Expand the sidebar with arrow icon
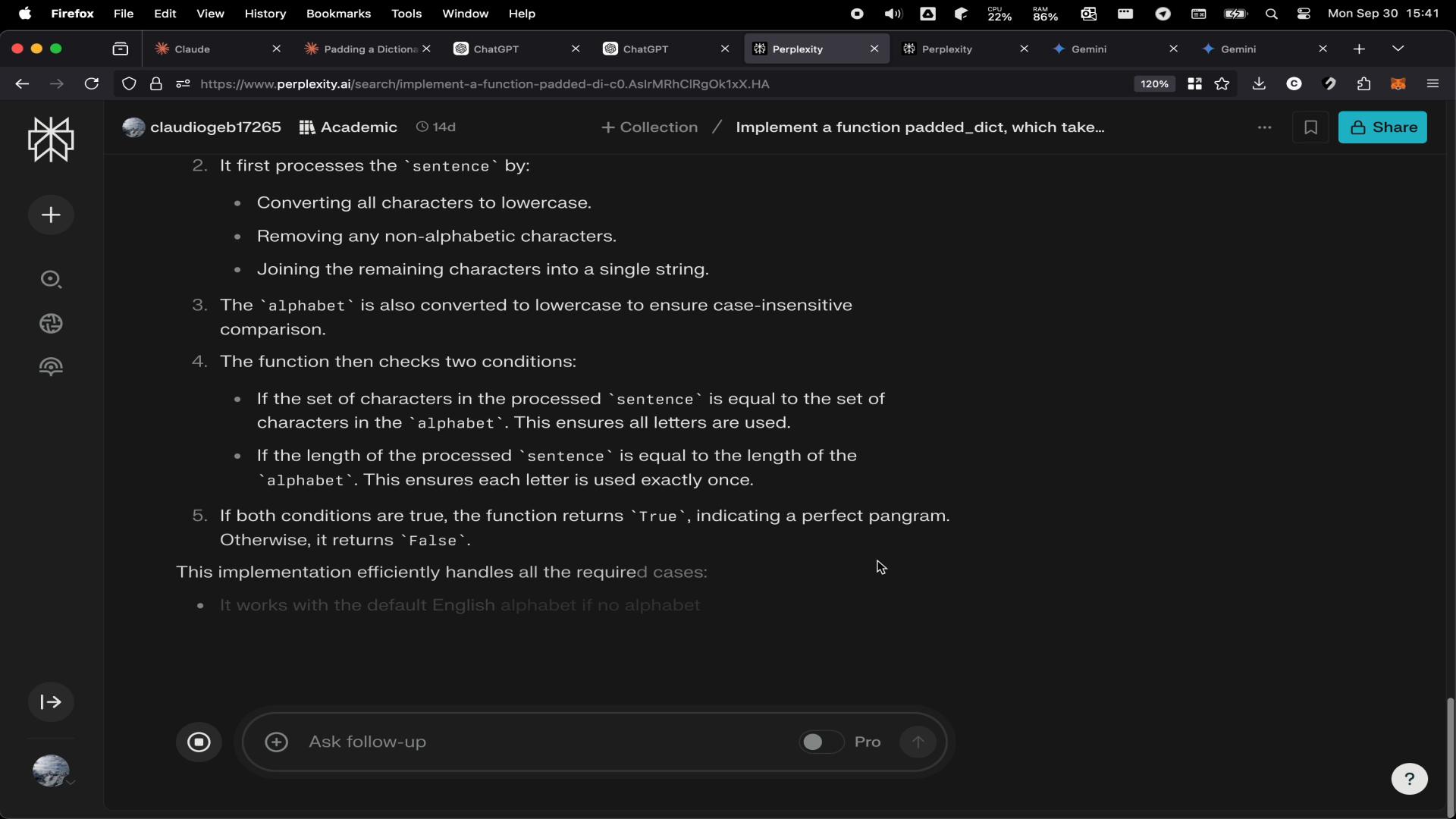The image size is (1456, 819). pos(51,702)
